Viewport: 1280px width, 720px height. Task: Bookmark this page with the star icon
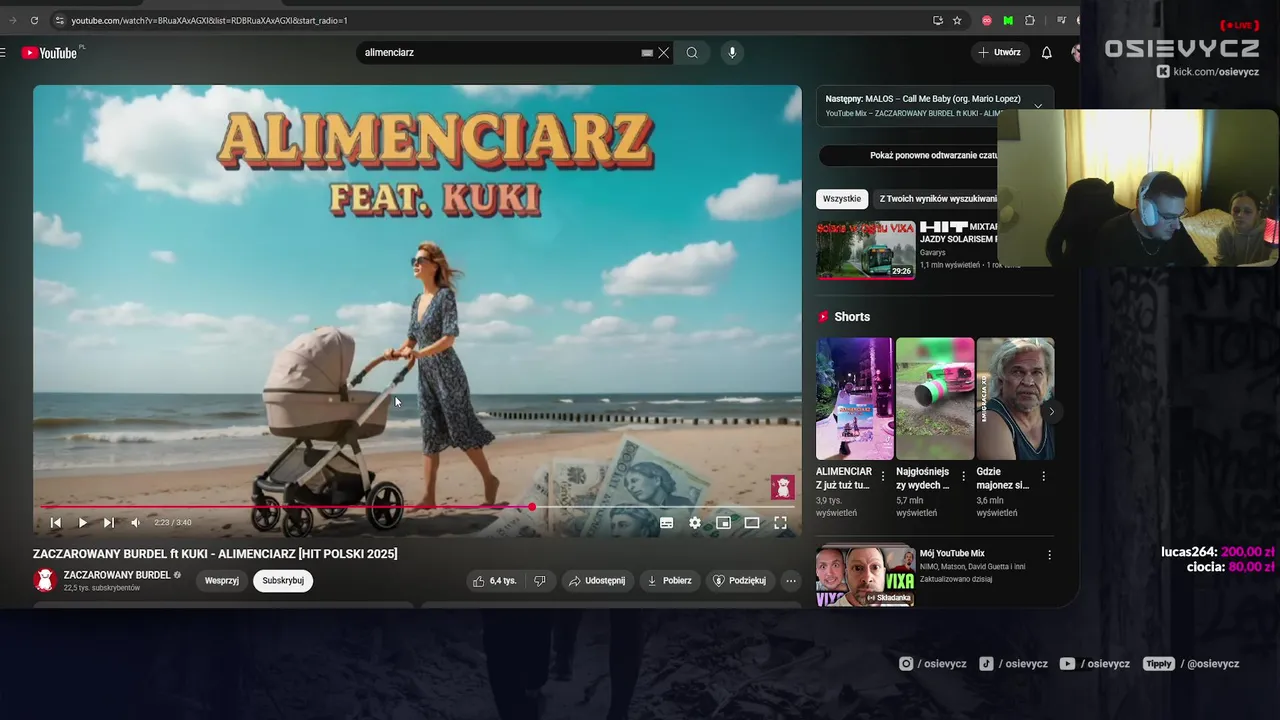coord(957,20)
